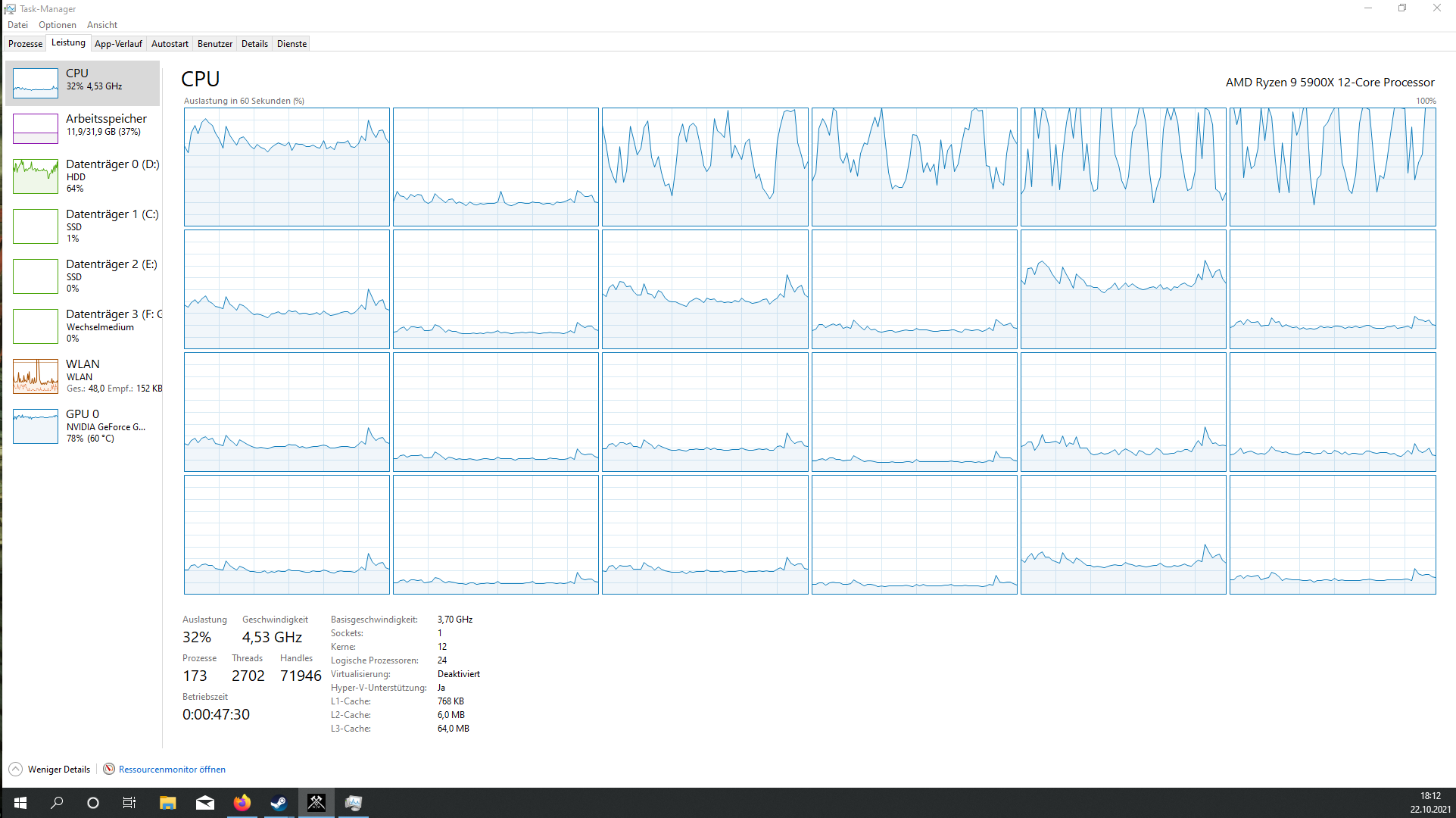Image resolution: width=1456 pixels, height=818 pixels.
Task: Switch to the Prozesse tab
Action: click(x=25, y=44)
